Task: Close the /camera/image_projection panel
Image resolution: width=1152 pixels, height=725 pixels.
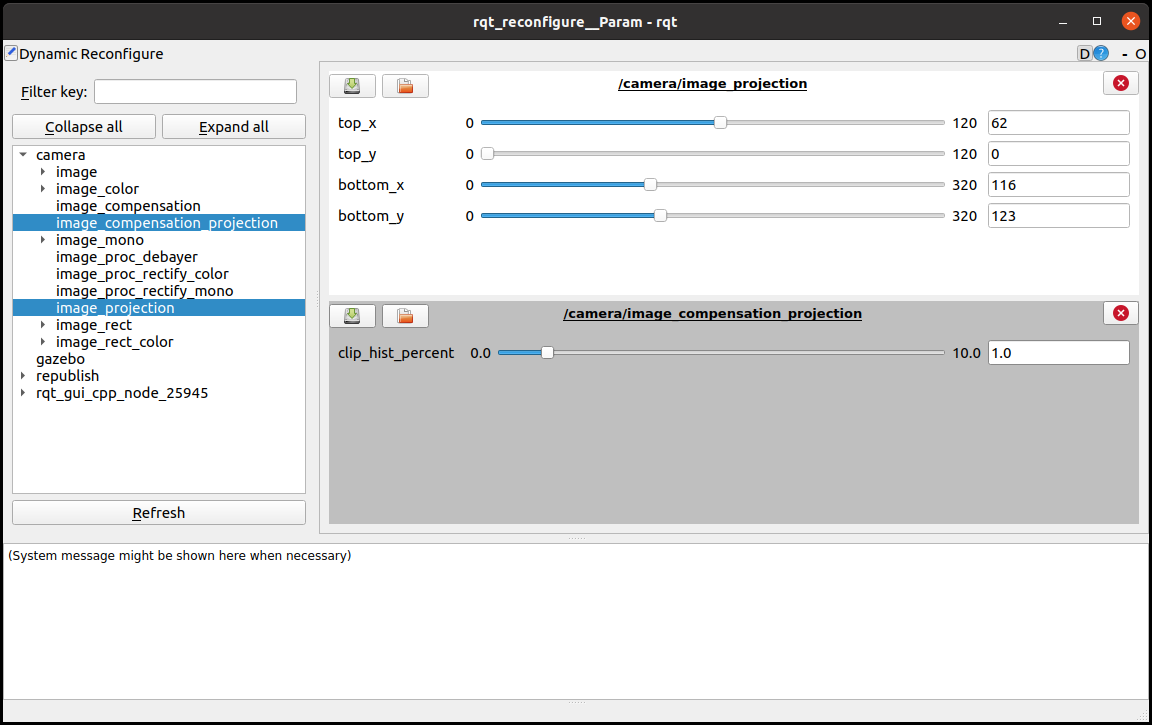Action: click(1120, 83)
